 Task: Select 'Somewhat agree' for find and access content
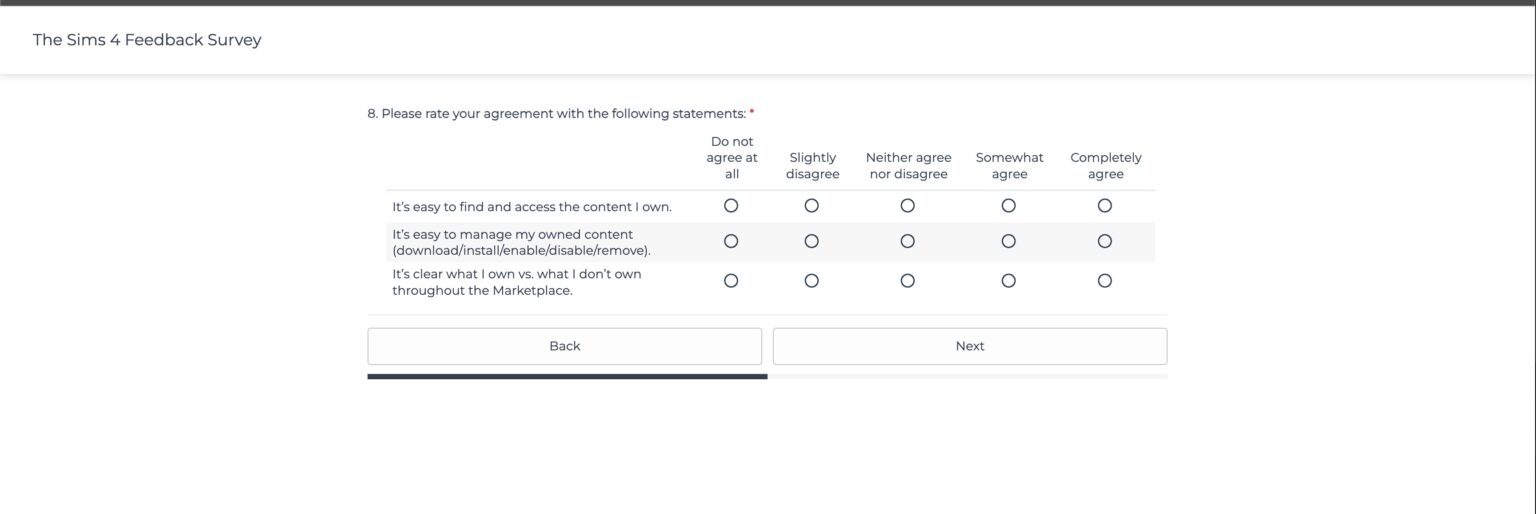(1009, 206)
